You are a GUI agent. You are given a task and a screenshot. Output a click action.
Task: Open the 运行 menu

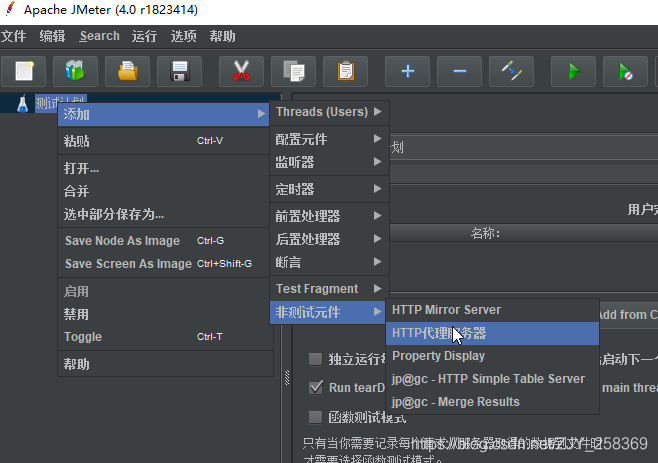(x=144, y=36)
